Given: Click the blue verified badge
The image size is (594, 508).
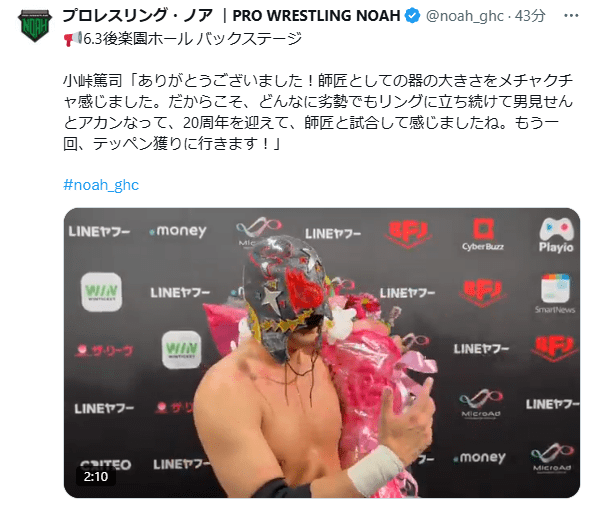Looking at the screenshot, I should point(413,16).
